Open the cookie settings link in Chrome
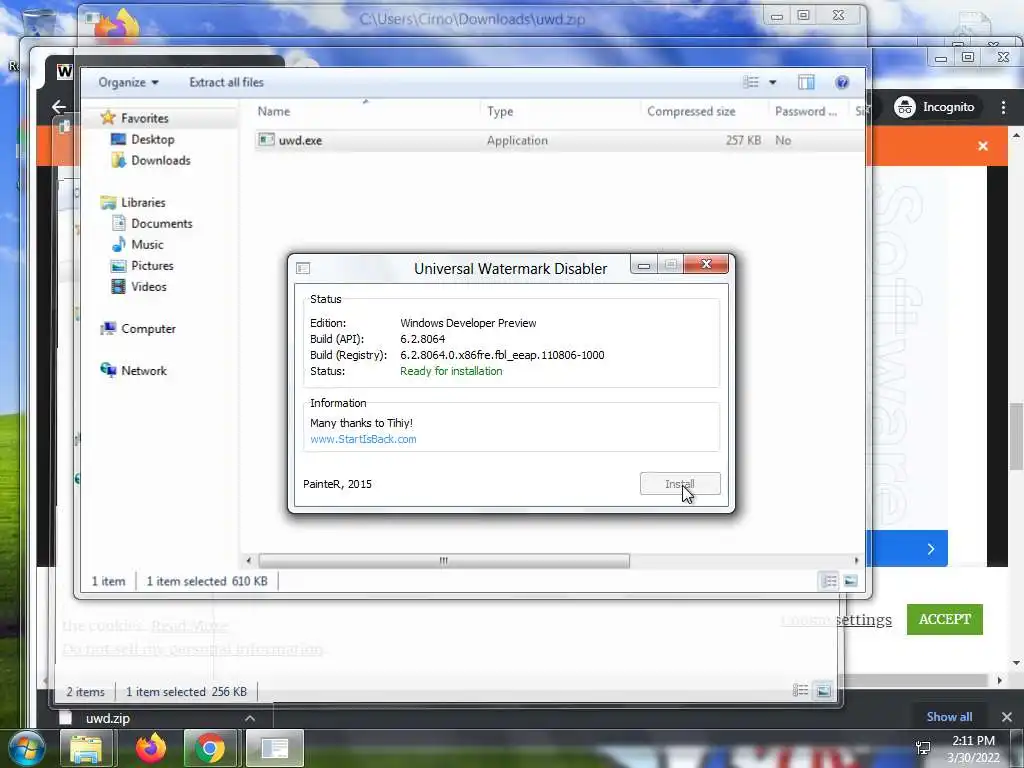Viewport: 1024px width, 768px height. [x=837, y=620]
